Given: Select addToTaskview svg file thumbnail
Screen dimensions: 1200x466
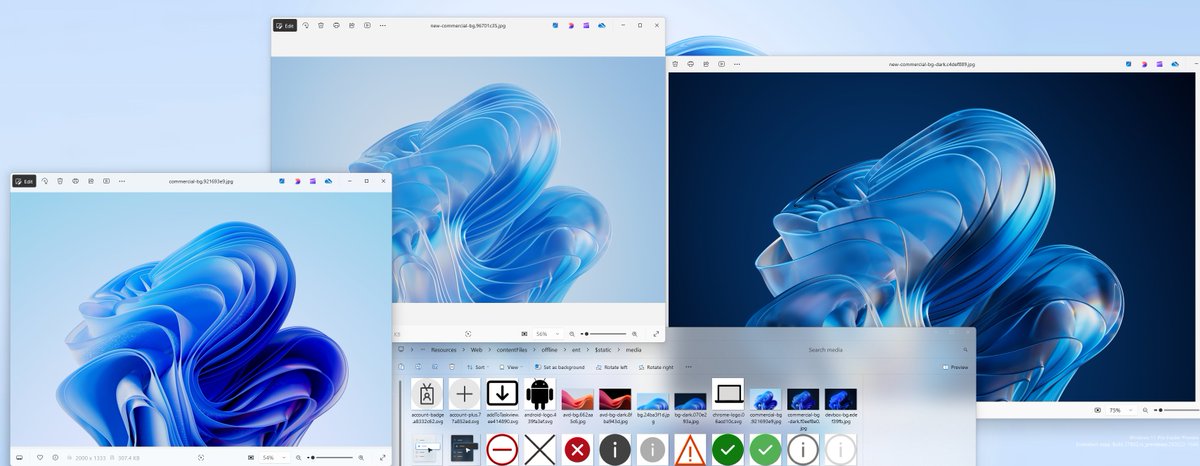Looking at the screenshot, I should click(502, 394).
